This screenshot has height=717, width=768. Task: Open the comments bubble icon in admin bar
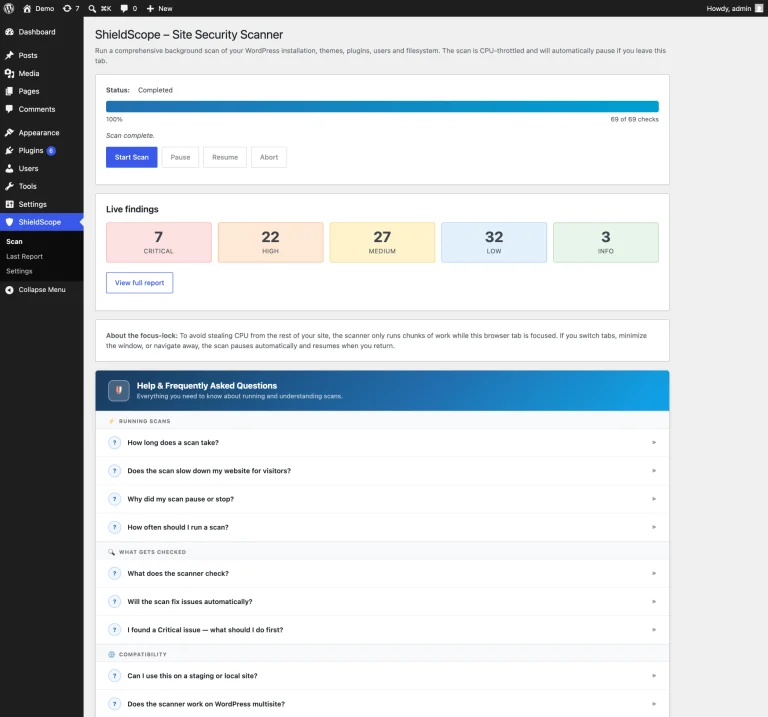tap(124, 8)
